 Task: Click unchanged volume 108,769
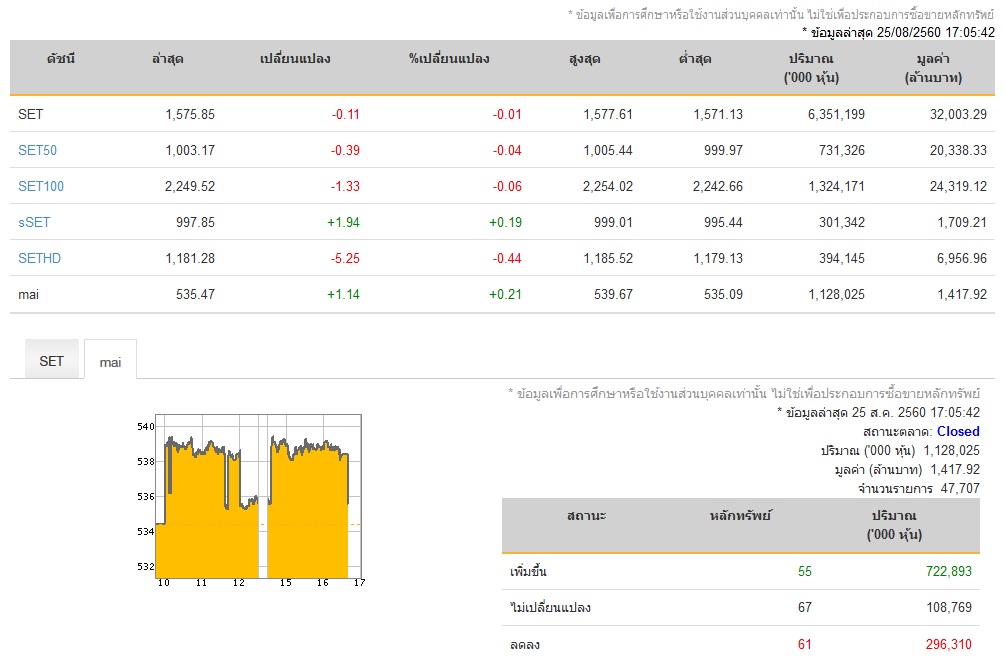949,607
